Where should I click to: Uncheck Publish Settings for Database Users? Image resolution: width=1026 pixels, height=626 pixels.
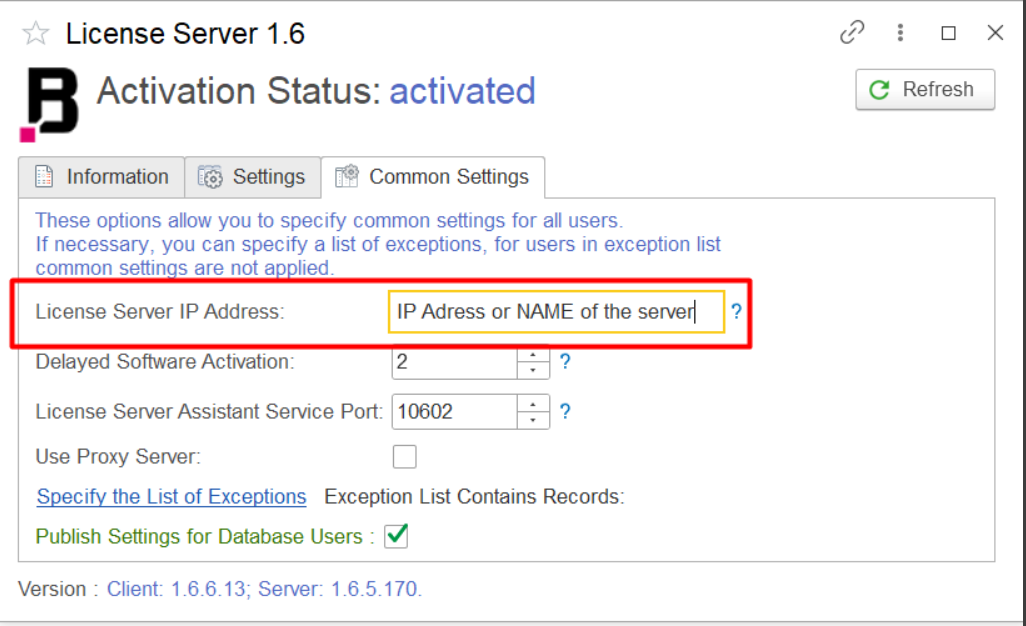[397, 536]
